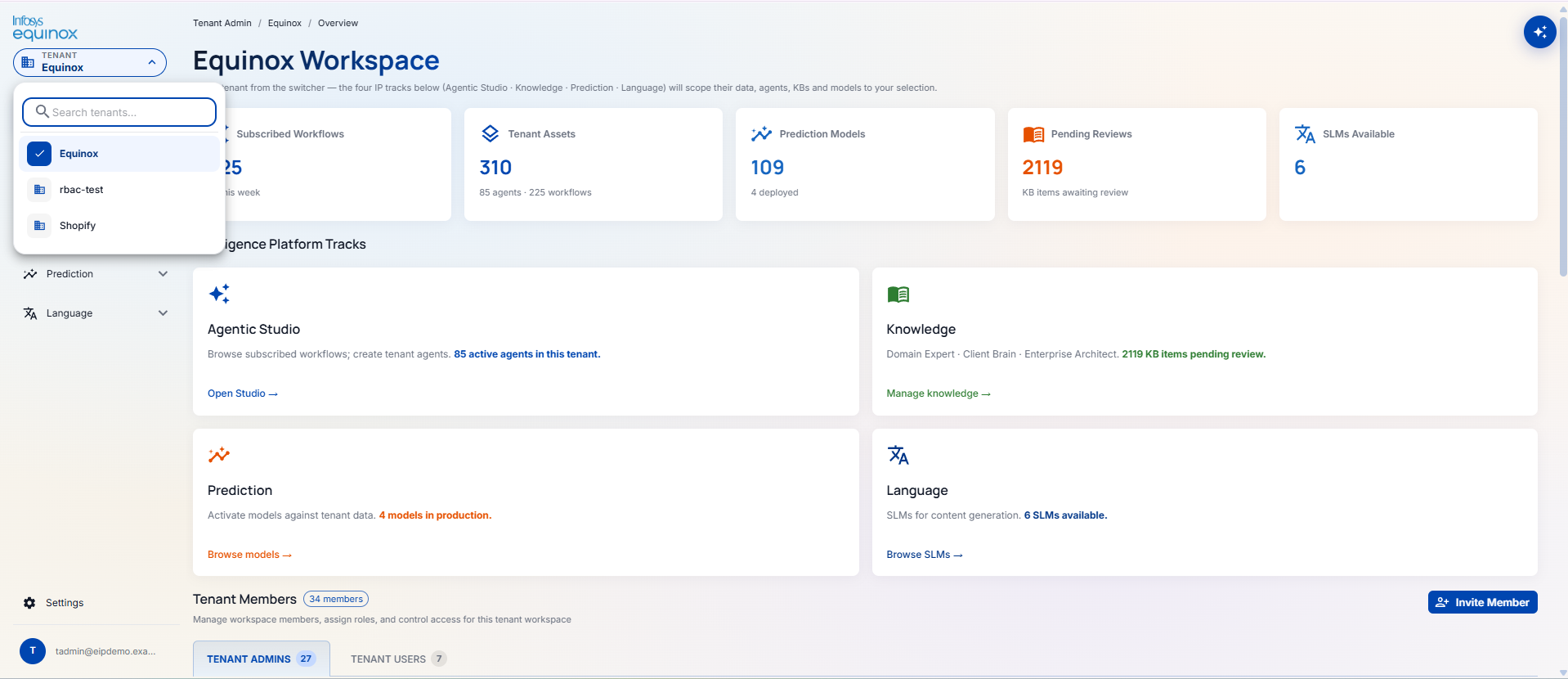
Task: Click the Tenant Assets layers icon
Action: click(x=490, y=133)
